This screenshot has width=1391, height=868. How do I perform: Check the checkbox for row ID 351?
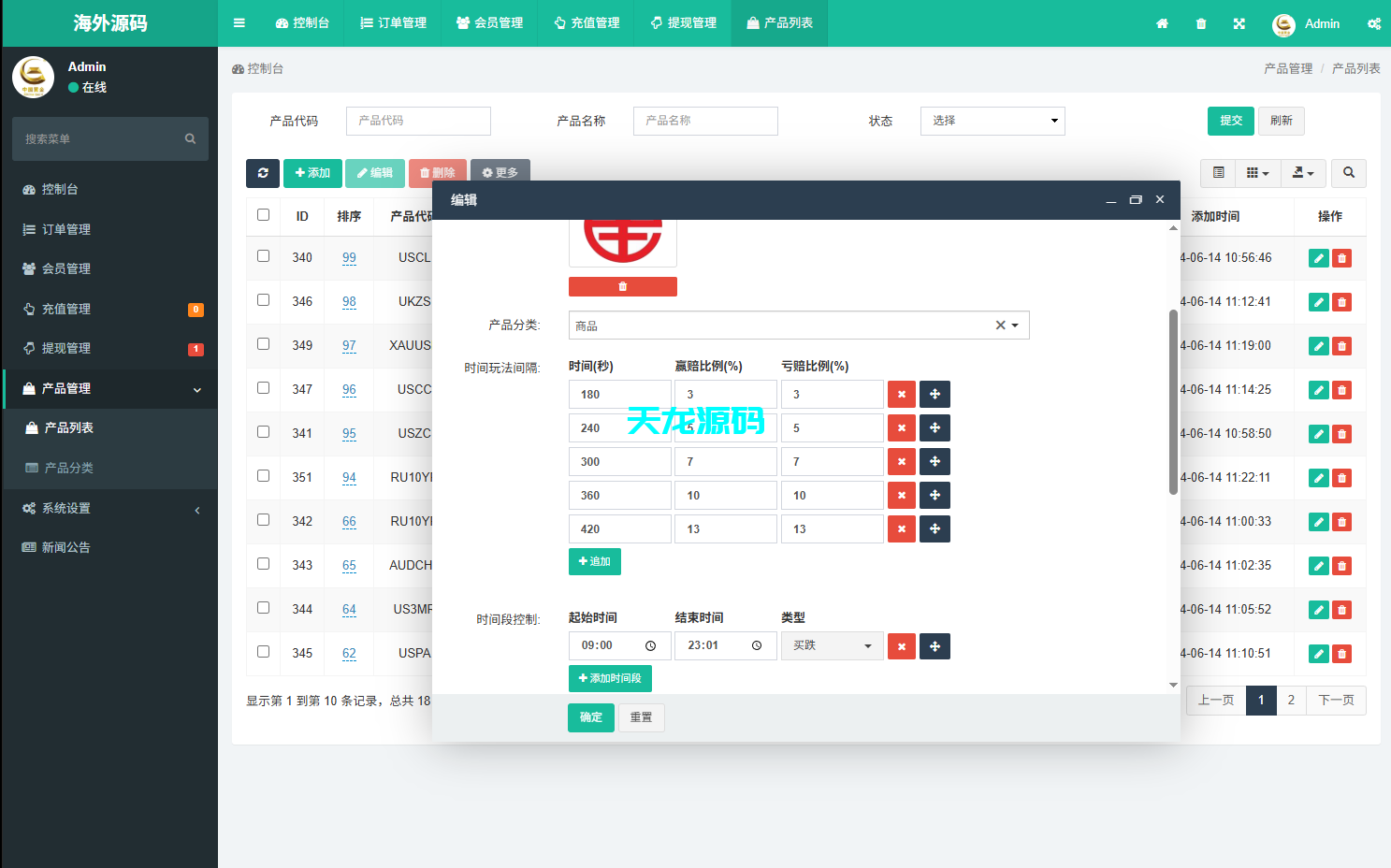263,476
